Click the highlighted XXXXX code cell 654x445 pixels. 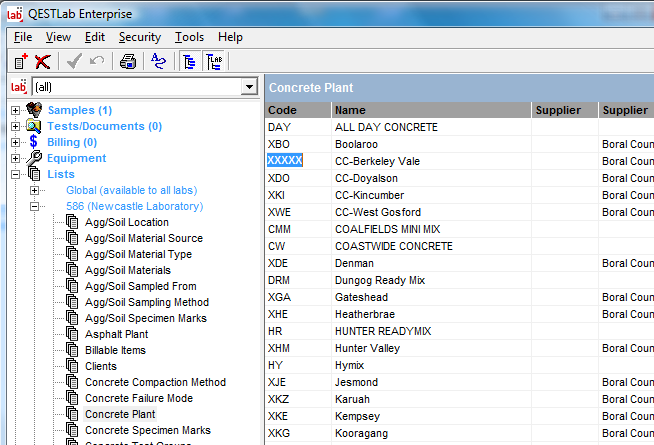click(285, 160)
